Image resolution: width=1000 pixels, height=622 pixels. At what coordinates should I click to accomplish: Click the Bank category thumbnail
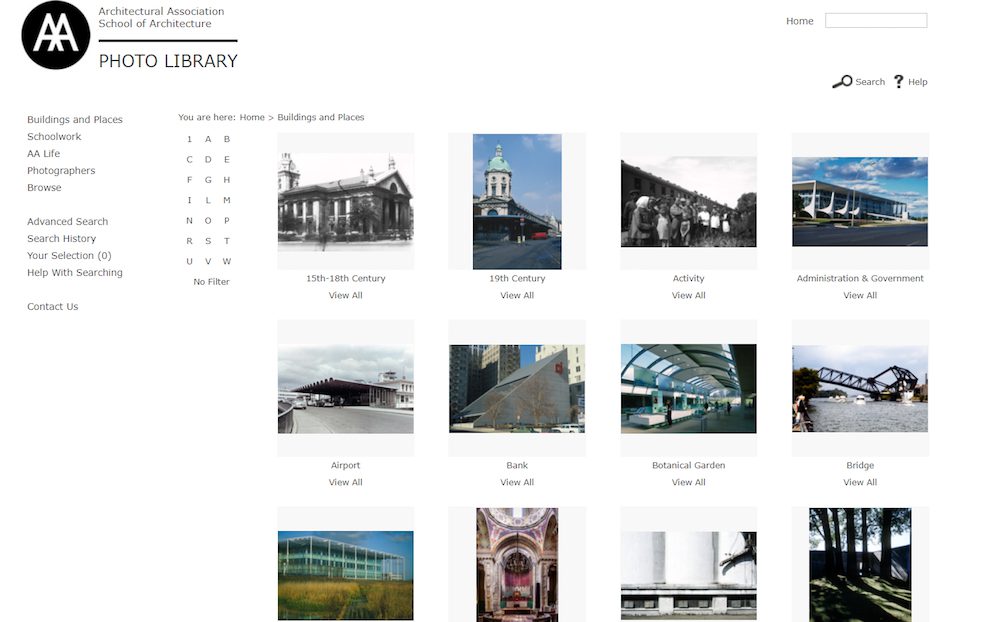[517, 384]
